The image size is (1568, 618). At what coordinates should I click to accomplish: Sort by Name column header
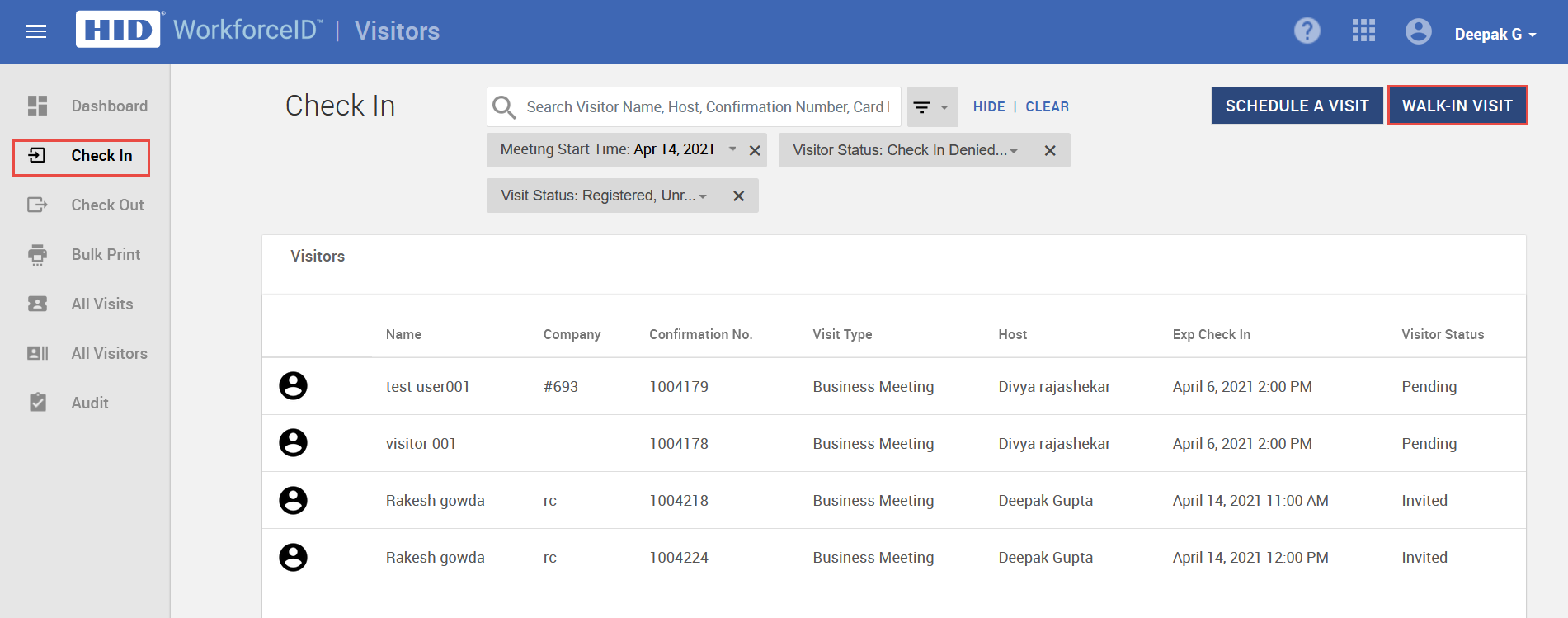pyautogui.click(x=403, y=334)
